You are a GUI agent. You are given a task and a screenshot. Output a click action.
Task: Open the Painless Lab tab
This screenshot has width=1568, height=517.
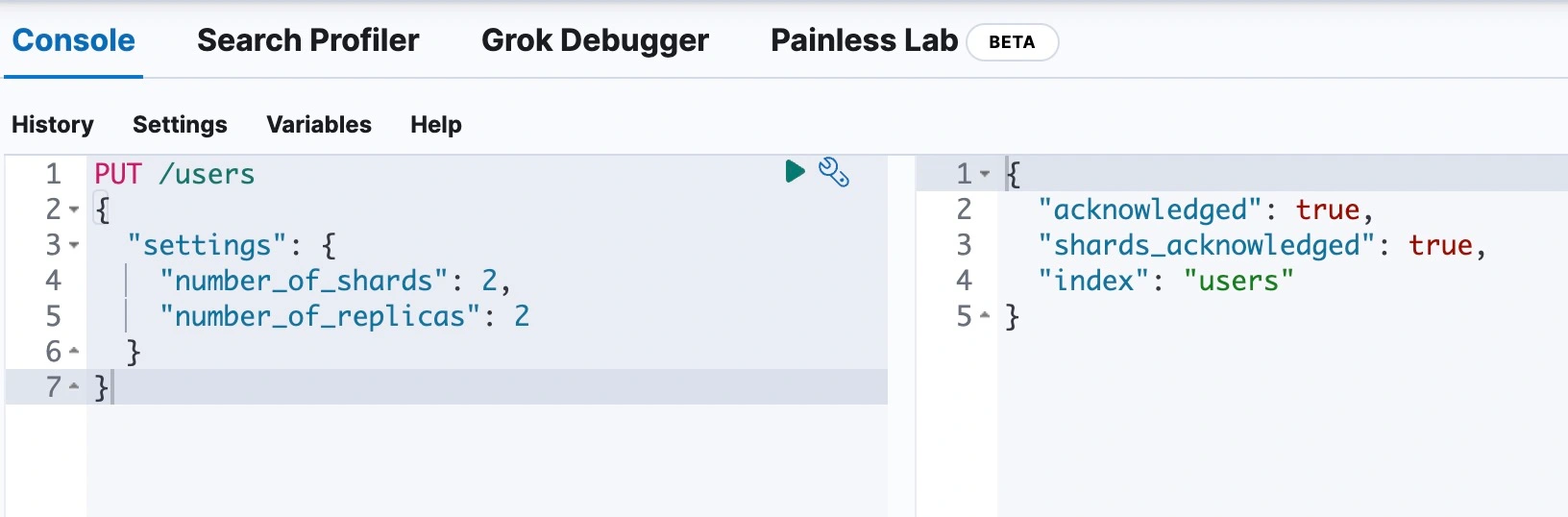tap(864, 40)
